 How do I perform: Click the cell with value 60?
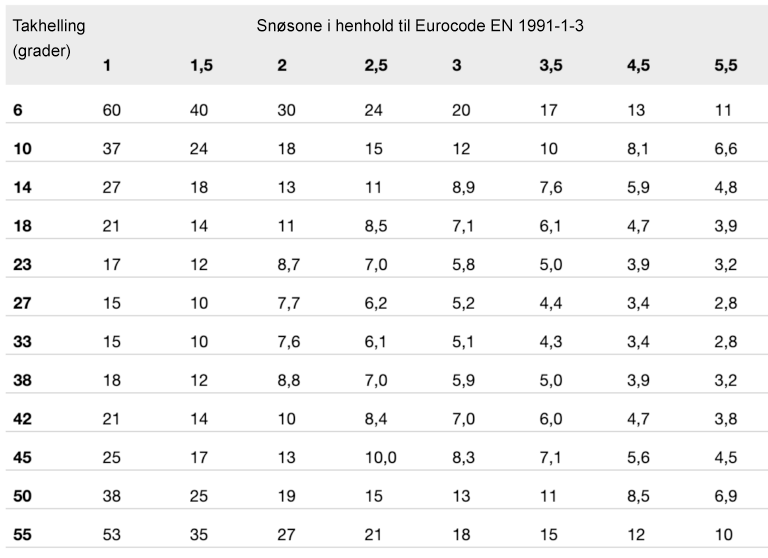coord(112,110)
